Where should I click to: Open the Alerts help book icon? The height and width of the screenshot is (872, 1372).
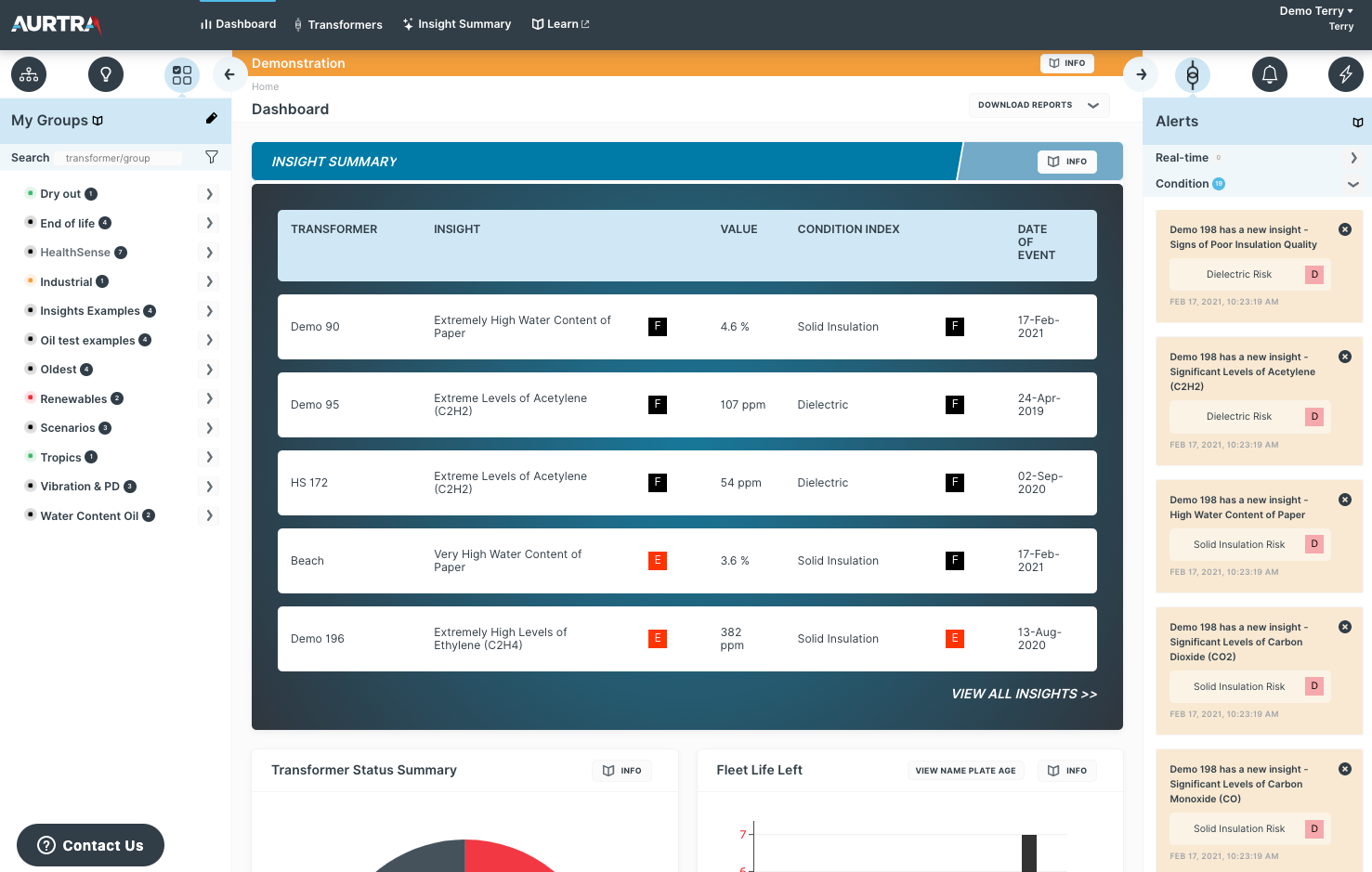point(1358,123)
